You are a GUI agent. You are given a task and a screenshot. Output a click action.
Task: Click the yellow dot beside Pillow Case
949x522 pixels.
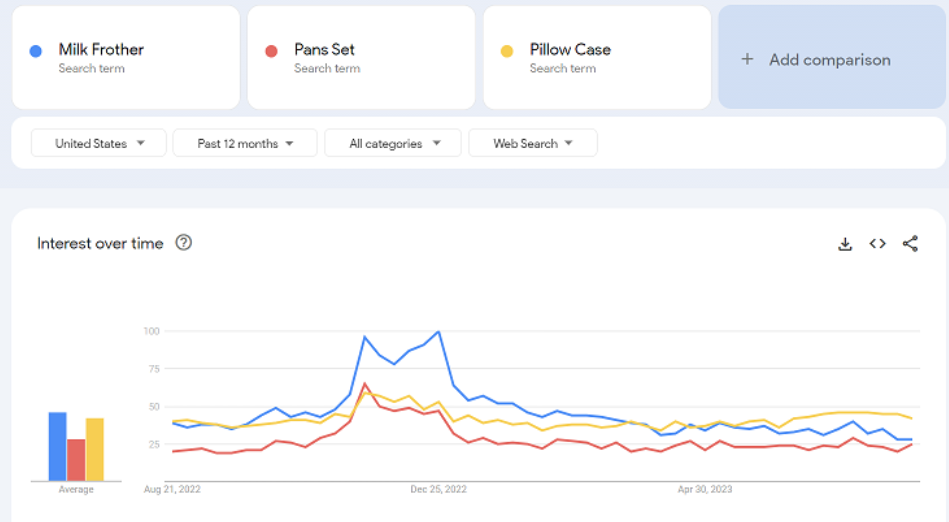point(507,50)
